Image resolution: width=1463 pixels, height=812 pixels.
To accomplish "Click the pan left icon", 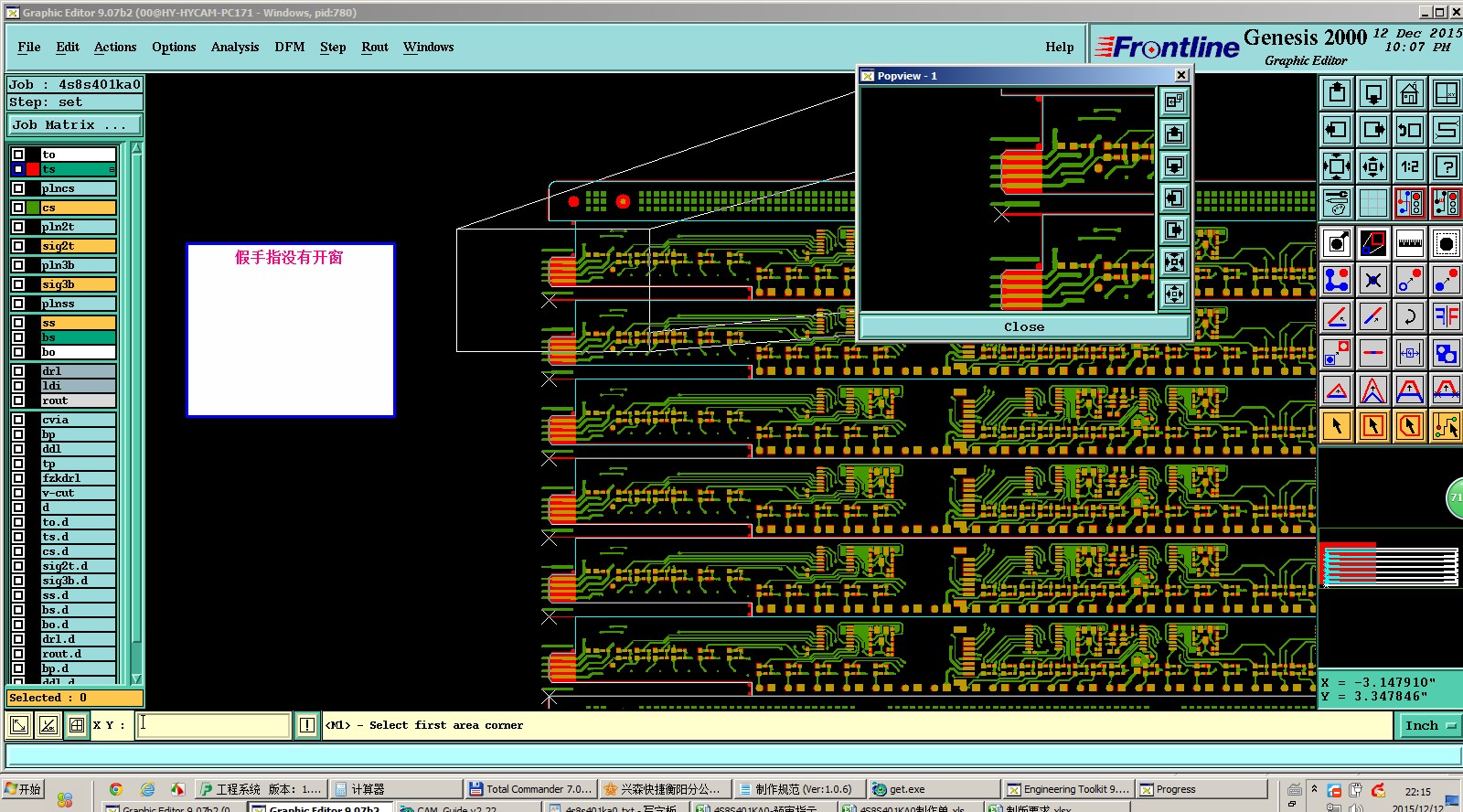I will coord(1337,130).
